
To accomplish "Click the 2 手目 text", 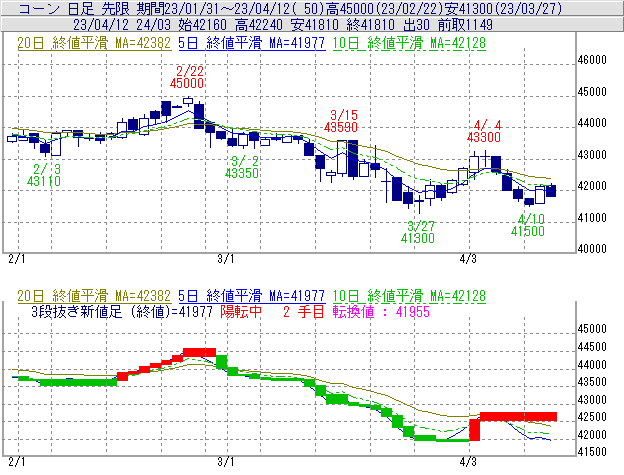I will (304, 311).
